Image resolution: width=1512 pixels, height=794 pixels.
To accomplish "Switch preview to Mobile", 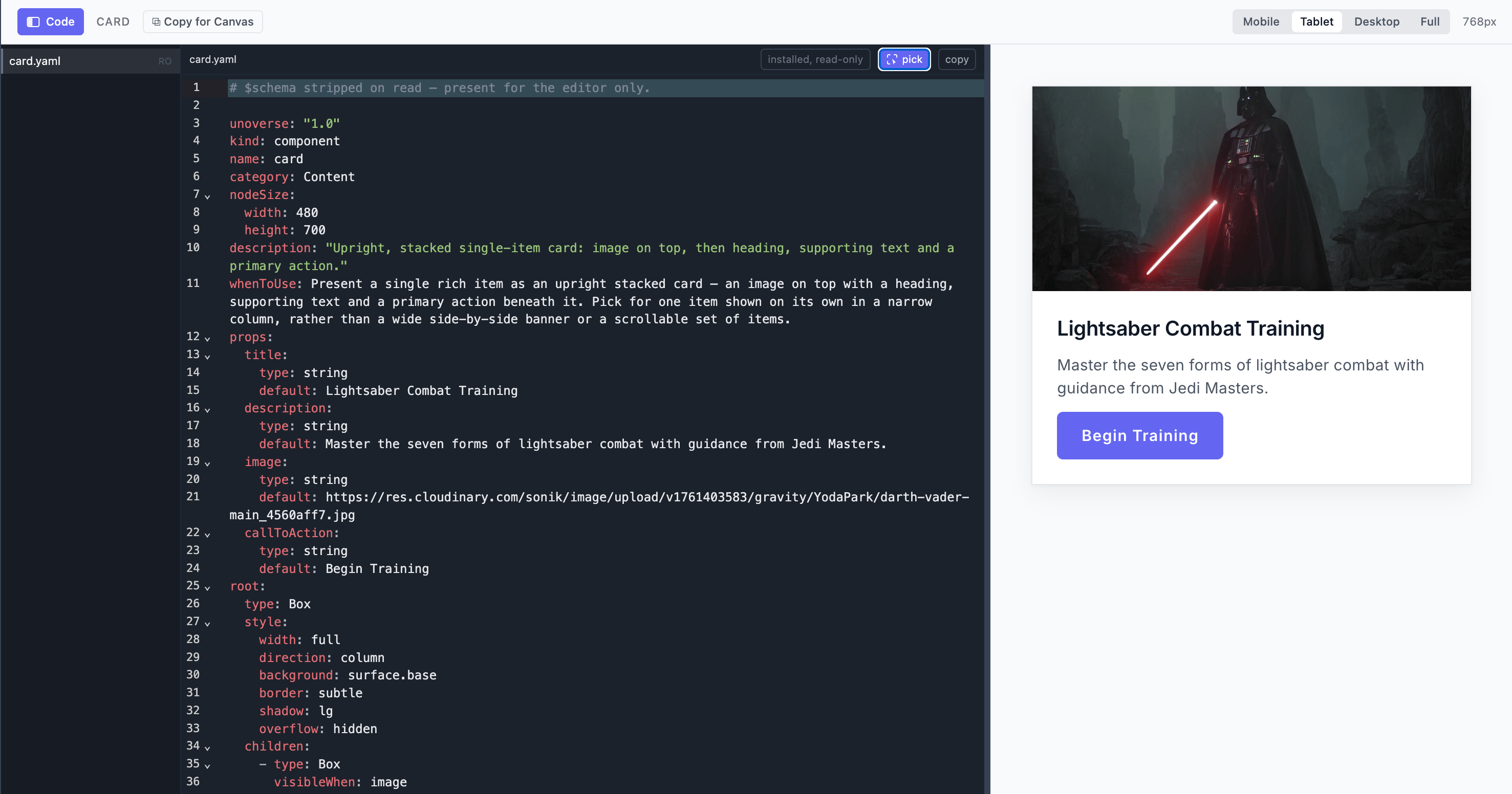I will click(1261, 21).
